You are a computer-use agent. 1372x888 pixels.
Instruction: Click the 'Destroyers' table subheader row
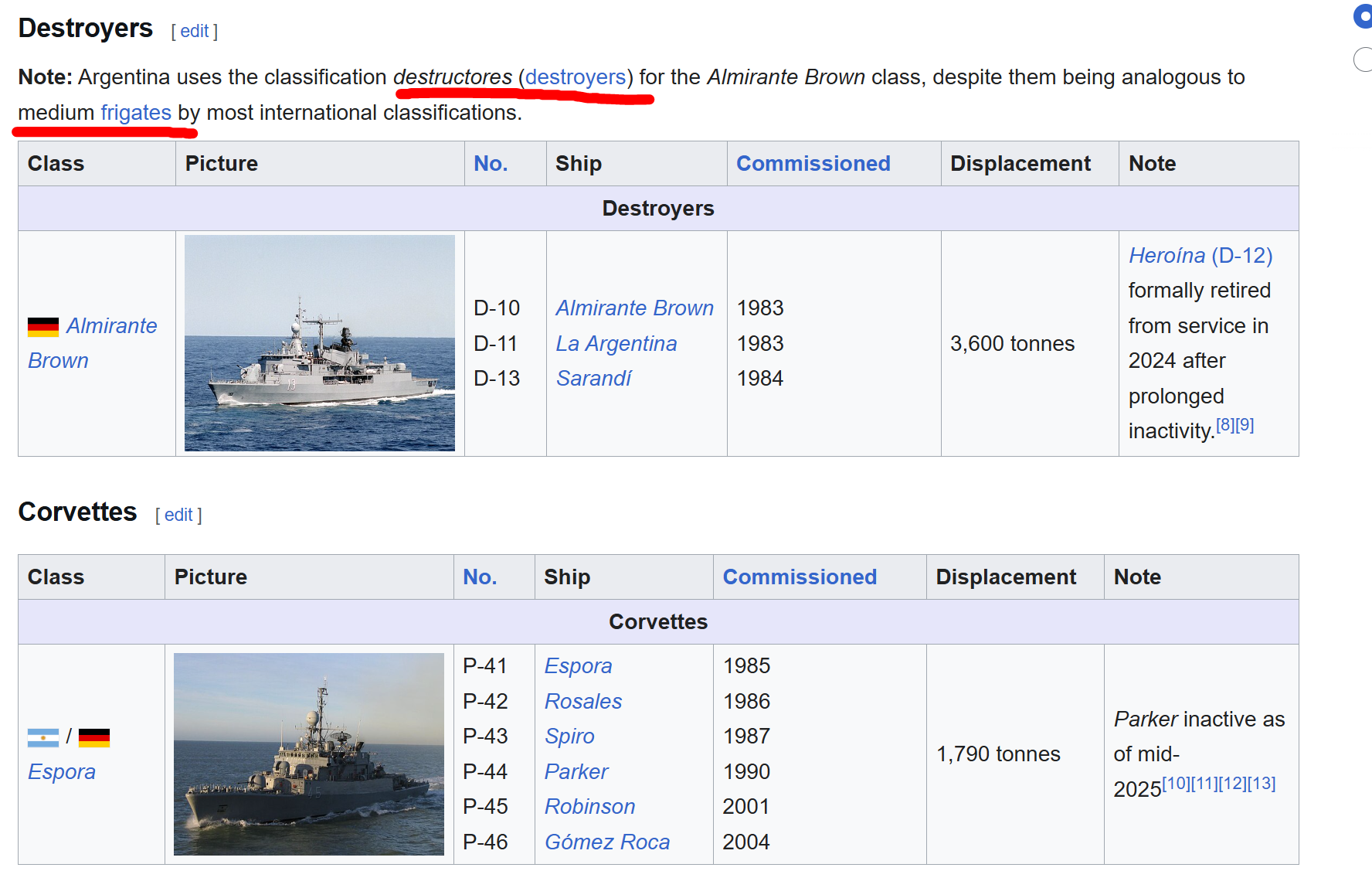pyautogui.click(x=658, y=209)
